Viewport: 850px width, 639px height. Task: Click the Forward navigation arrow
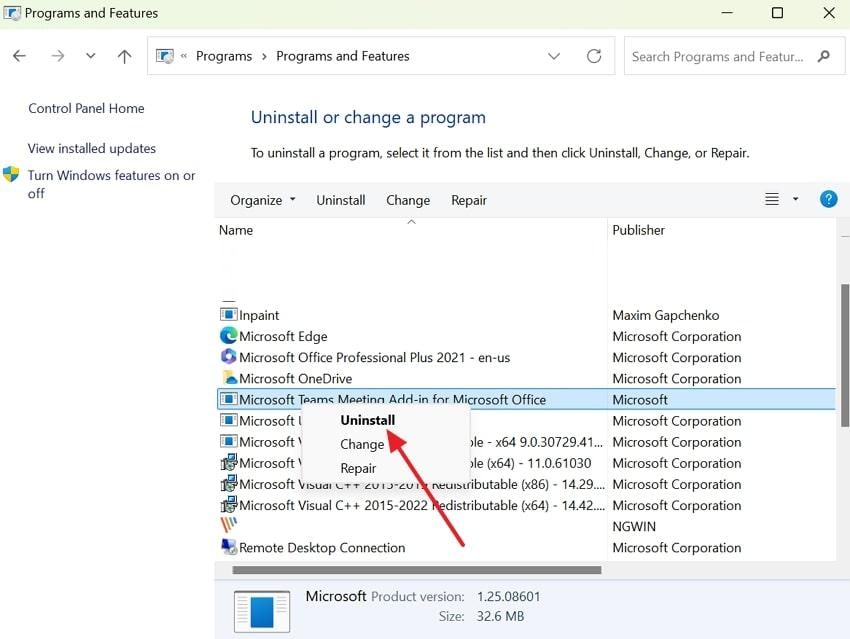pos(57,56)
